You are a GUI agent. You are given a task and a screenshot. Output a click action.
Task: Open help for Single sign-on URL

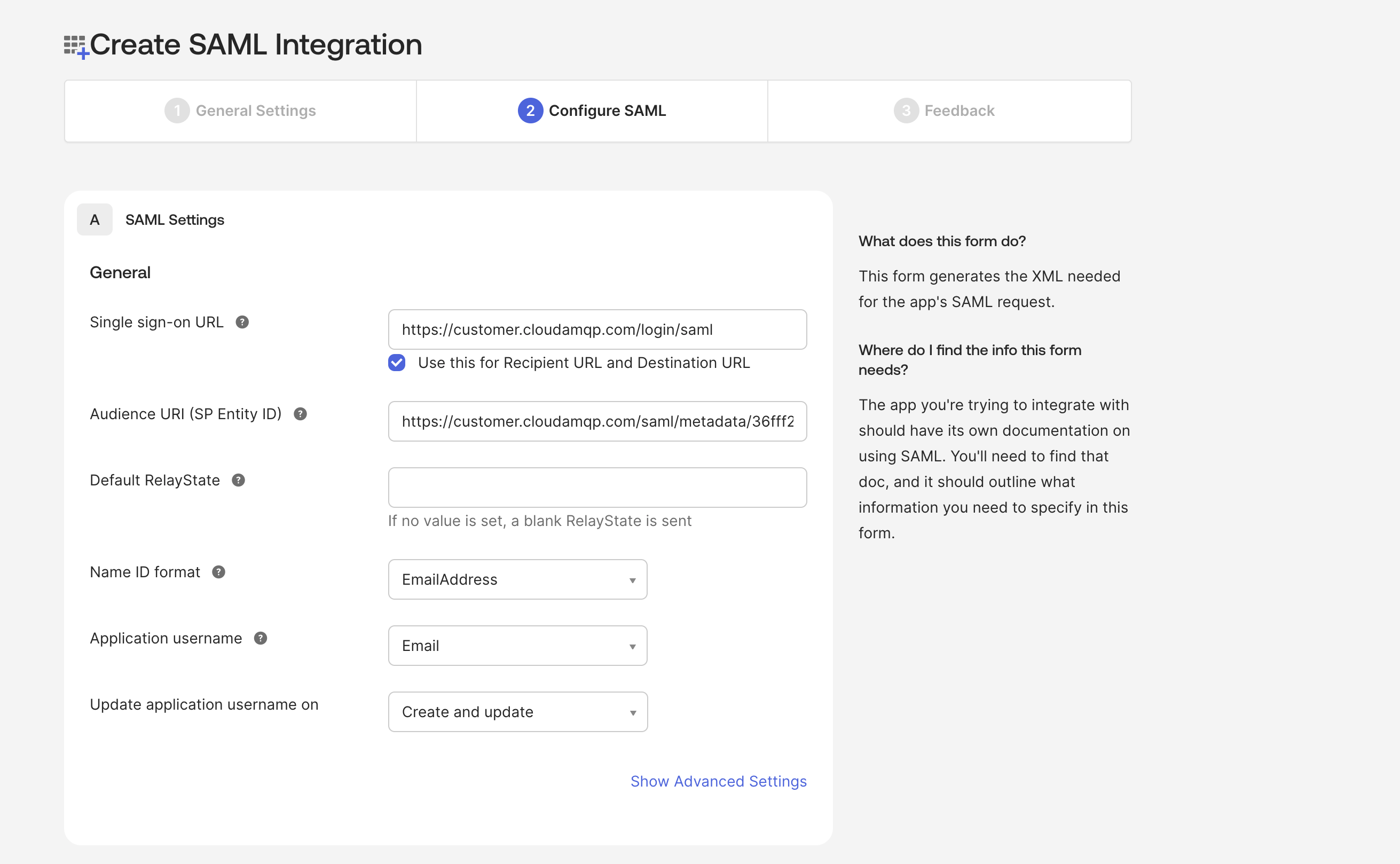[x=242, y=323]
